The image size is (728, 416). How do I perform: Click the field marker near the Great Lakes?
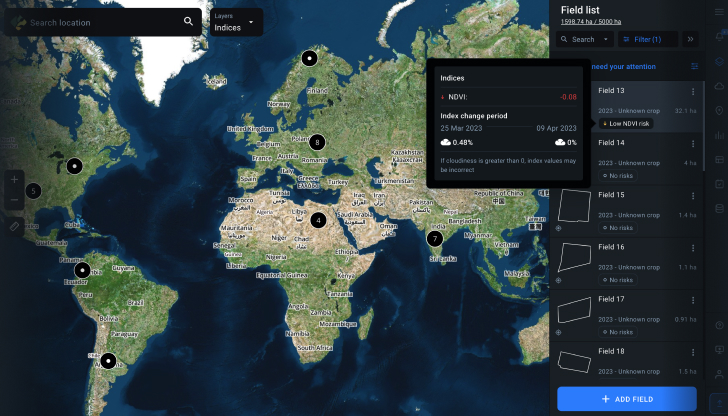coord(74,166)
